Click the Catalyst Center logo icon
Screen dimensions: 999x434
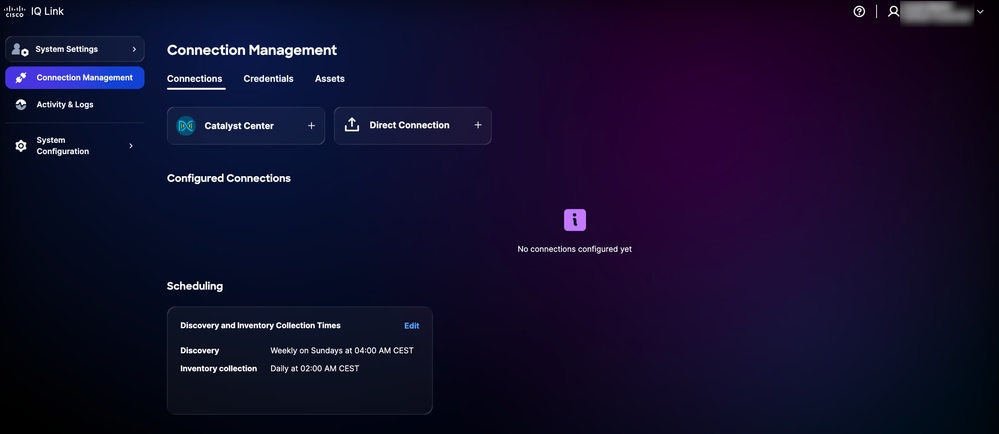185,126
